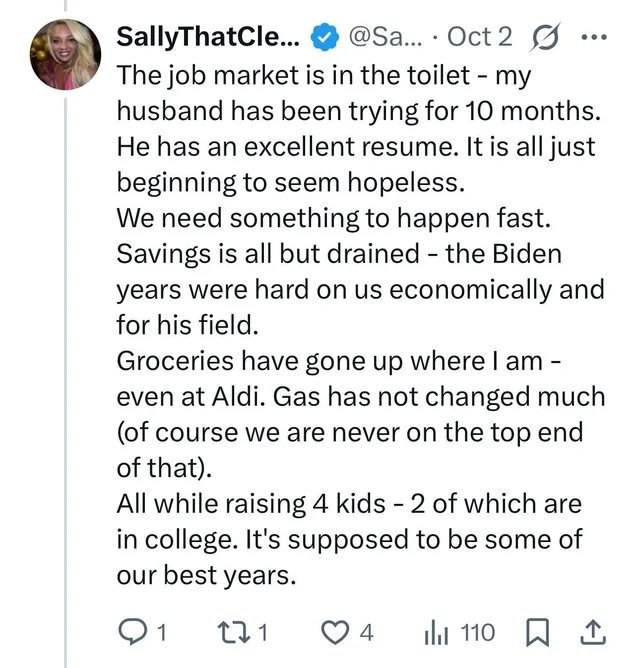The image size is (640, 668).
Task: Share the post via the upload arrow icon
Action: point(594,632)
